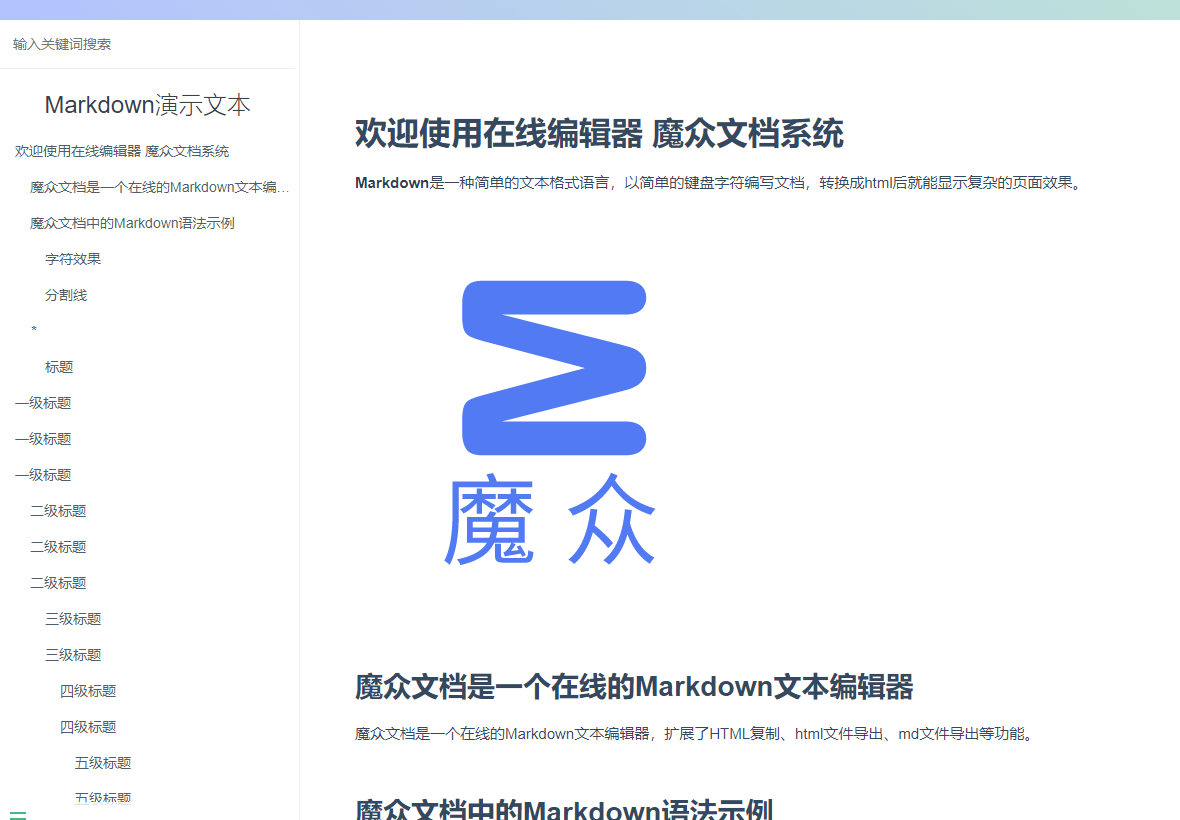The image size is (1180, 820).
Task: Open the first 二级标题 sidebar entry
Action: point(58,512)
